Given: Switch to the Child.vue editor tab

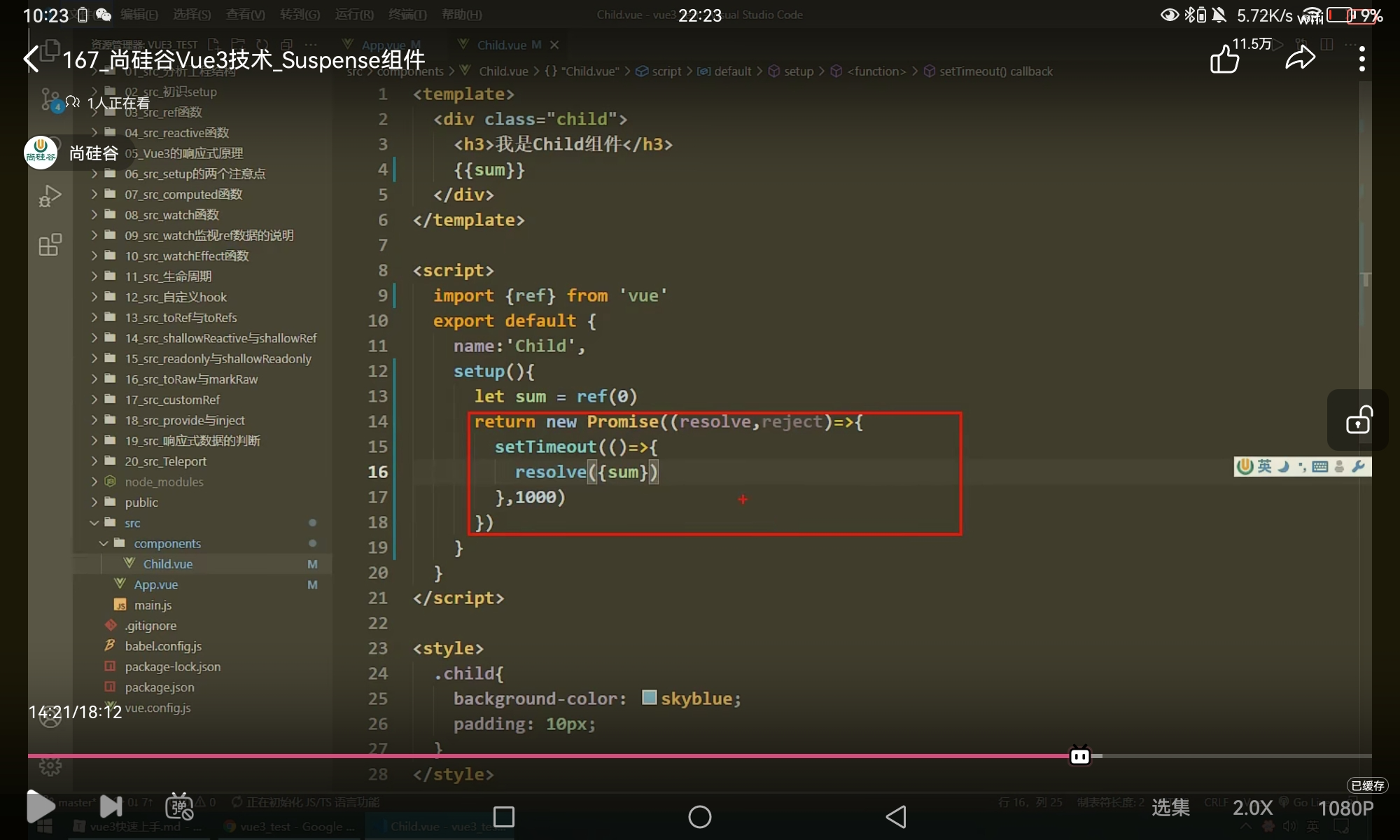Looking at the screenshot, I should click(501, 45).
